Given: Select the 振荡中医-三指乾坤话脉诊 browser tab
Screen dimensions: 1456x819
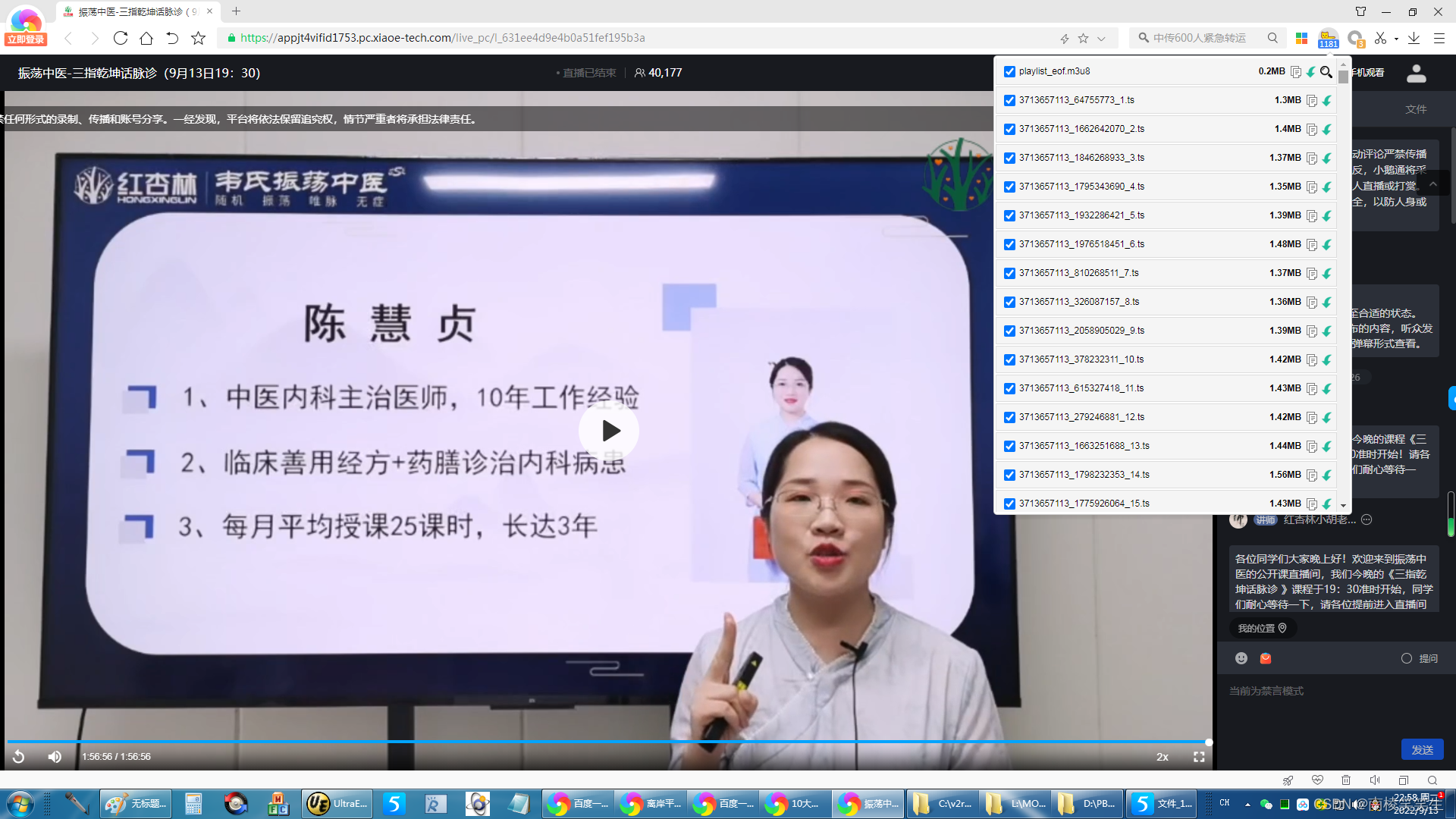Looking at the screenshot, I should pyautogui.click(x=129, y=11).
